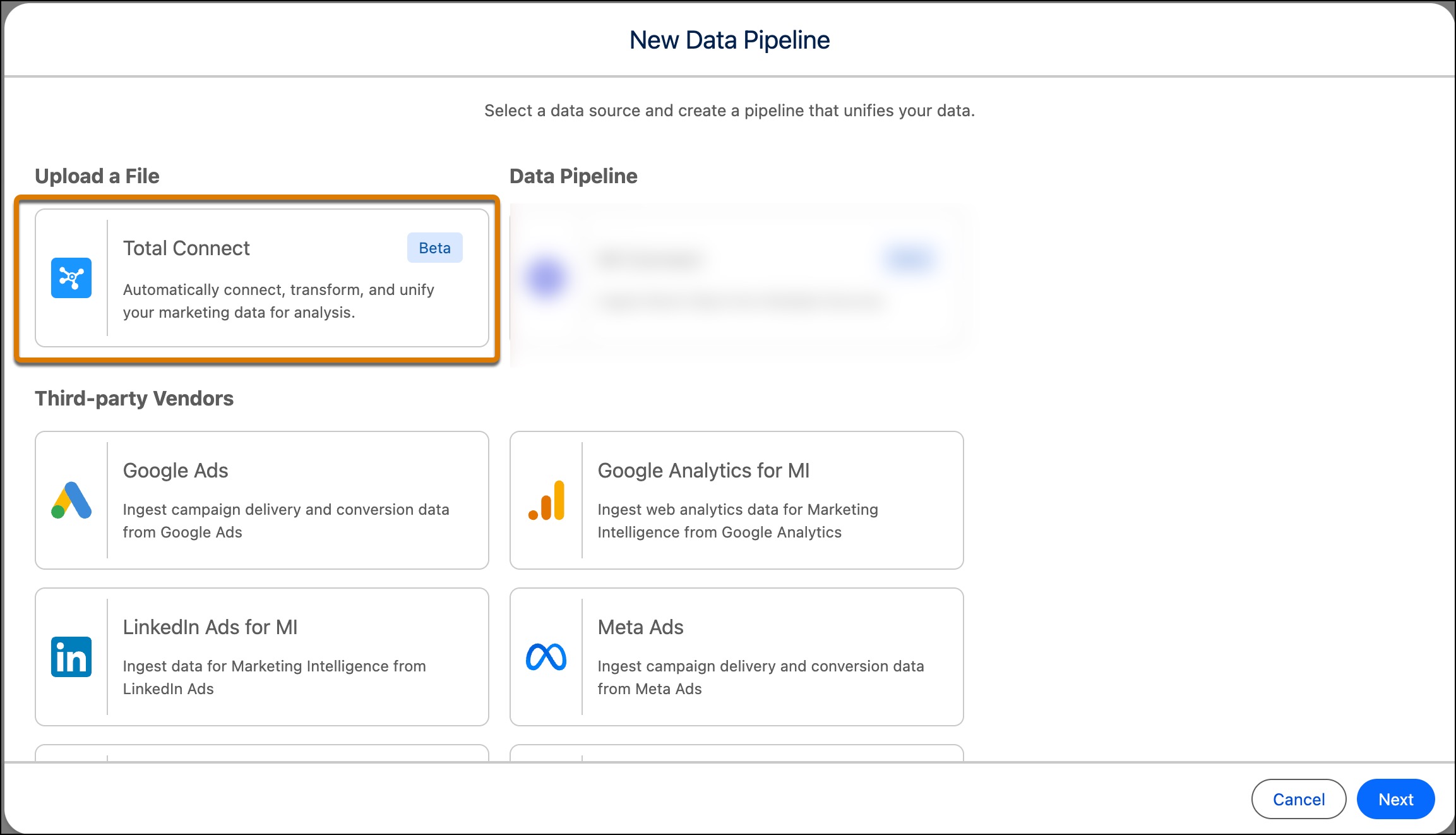
Task: Click the Cancel button
Action: click(1298, 798)
